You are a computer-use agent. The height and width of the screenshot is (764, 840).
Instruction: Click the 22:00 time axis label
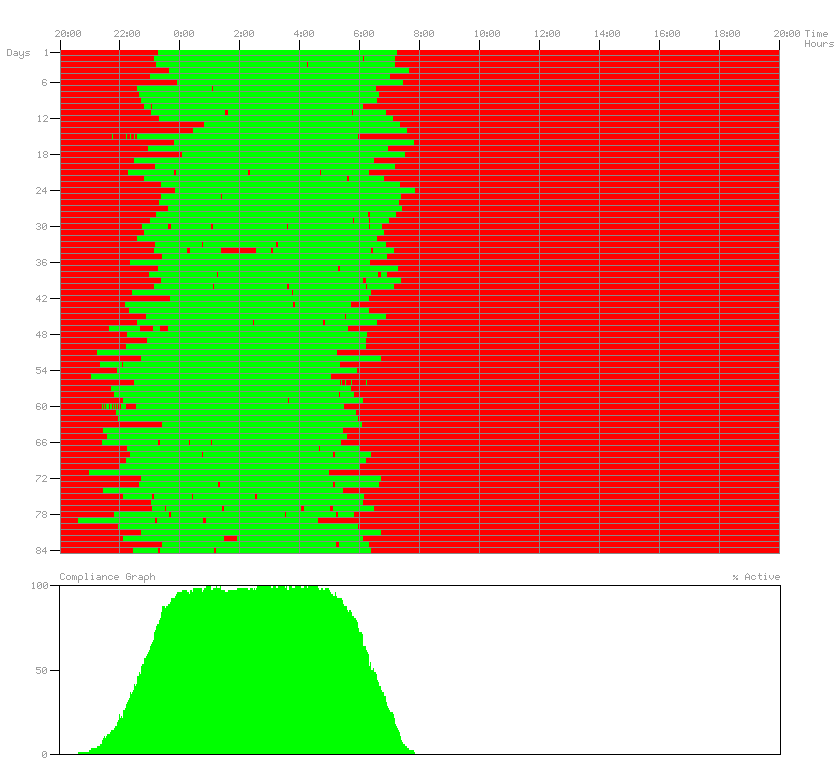127,34
